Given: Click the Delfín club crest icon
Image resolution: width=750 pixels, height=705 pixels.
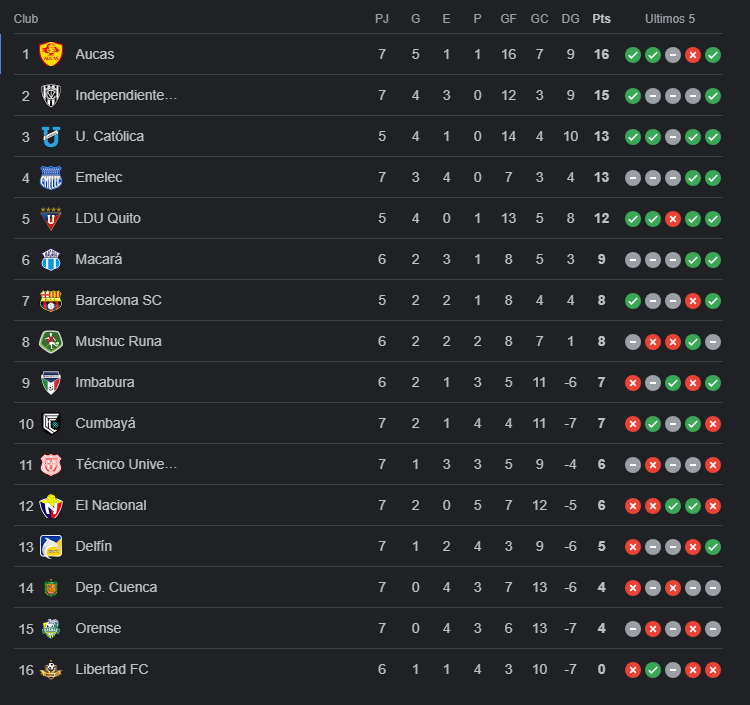Looking at the screenshot, I should (51, 546).
